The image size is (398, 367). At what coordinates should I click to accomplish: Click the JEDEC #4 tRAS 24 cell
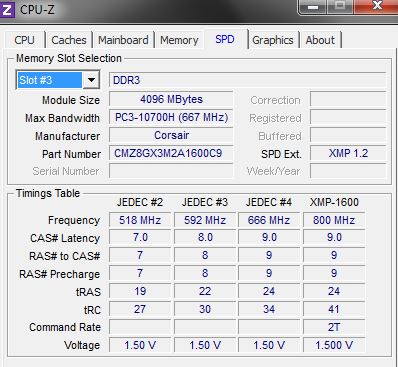pos(269,292)
